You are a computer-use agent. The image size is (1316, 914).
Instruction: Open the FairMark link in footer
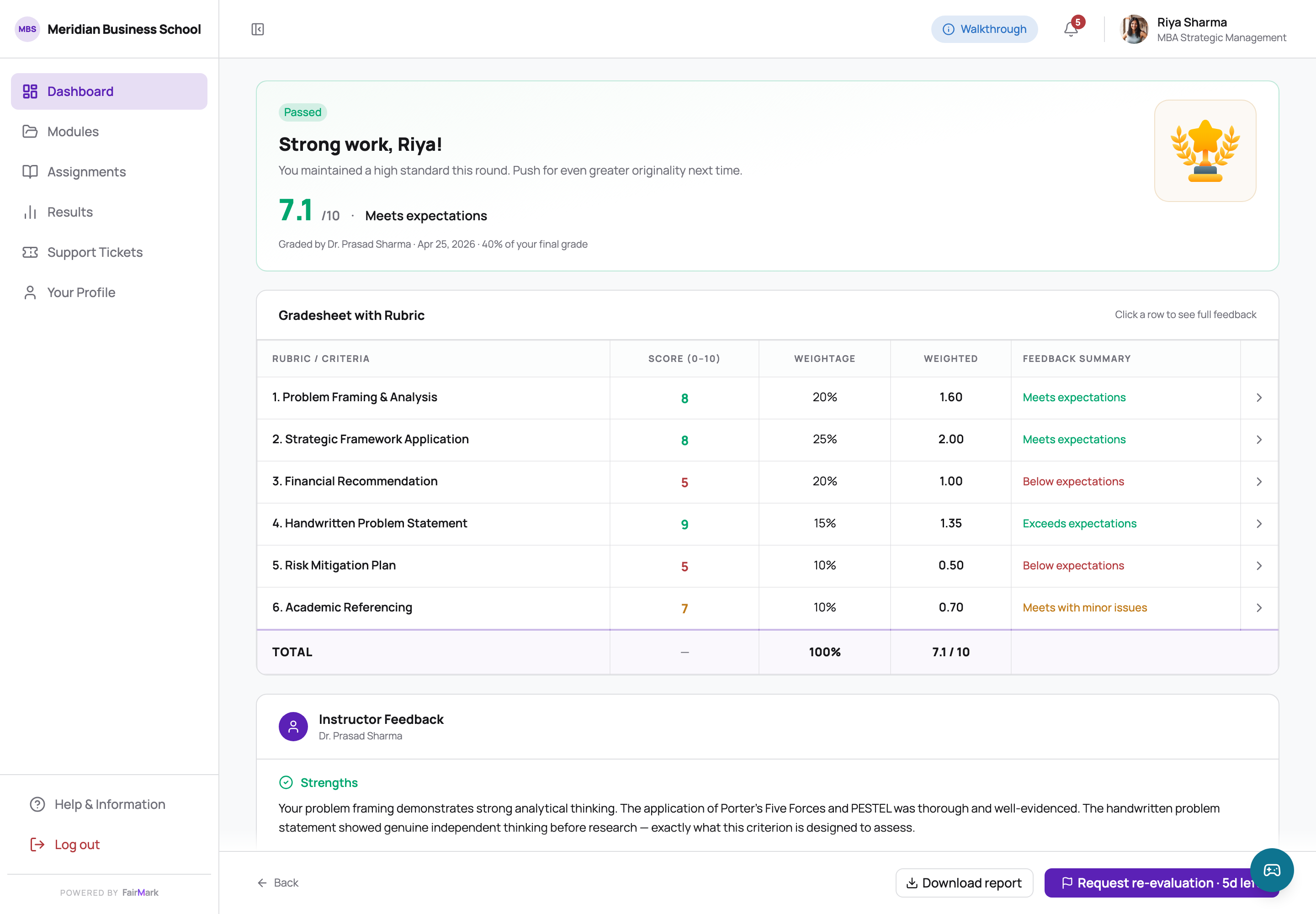tap(140, 893)
